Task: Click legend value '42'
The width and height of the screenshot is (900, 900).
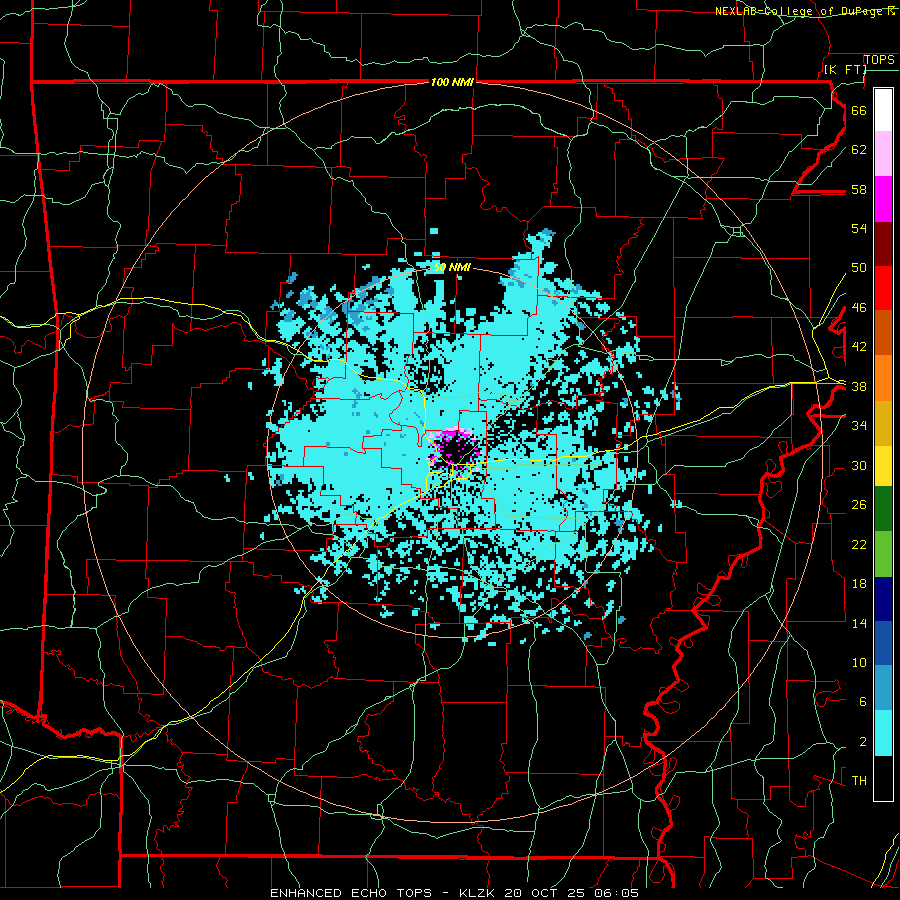Action: click(859, 346)
